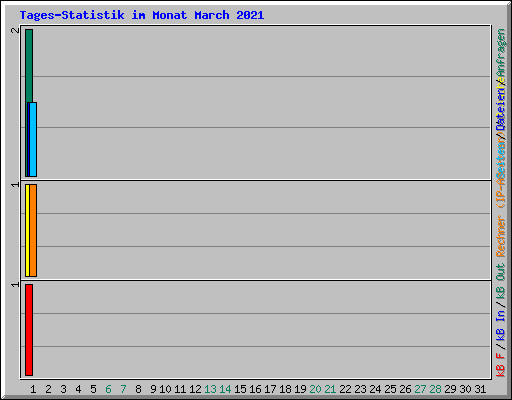This screenshot has width=512, height=400.
Task: Select day 21 weekend label
Action: point(330,389)
